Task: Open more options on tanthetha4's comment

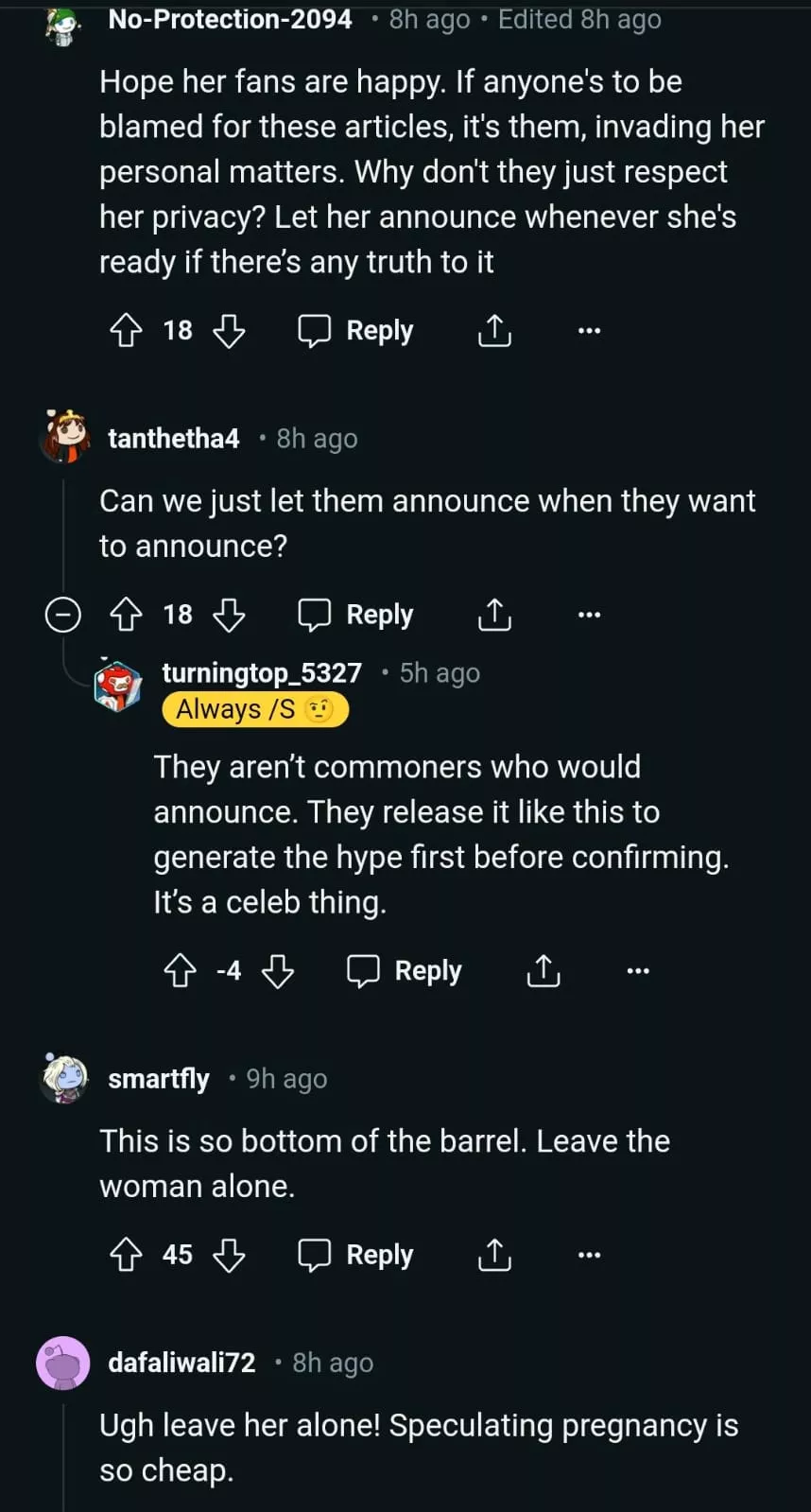Action: pyautogui.click(x=589, y=616)
